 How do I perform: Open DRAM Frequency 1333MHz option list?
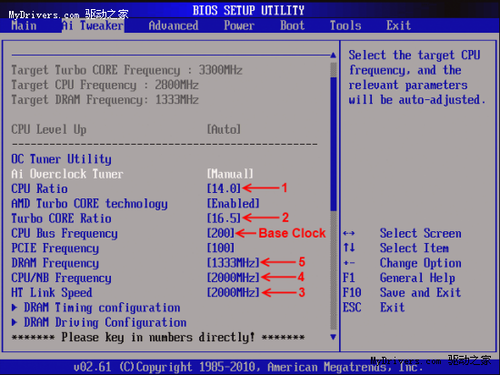pyautogui.click(x=233, y=263)
